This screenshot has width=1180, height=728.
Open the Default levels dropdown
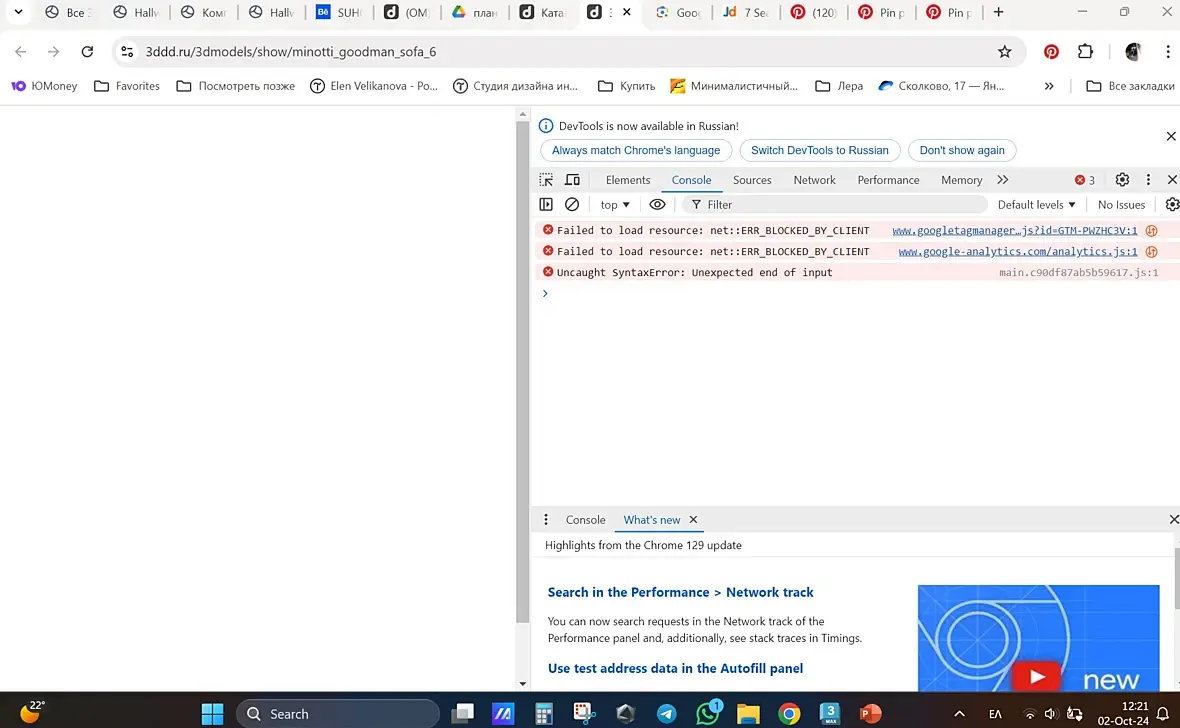(x=1036, y=205)
